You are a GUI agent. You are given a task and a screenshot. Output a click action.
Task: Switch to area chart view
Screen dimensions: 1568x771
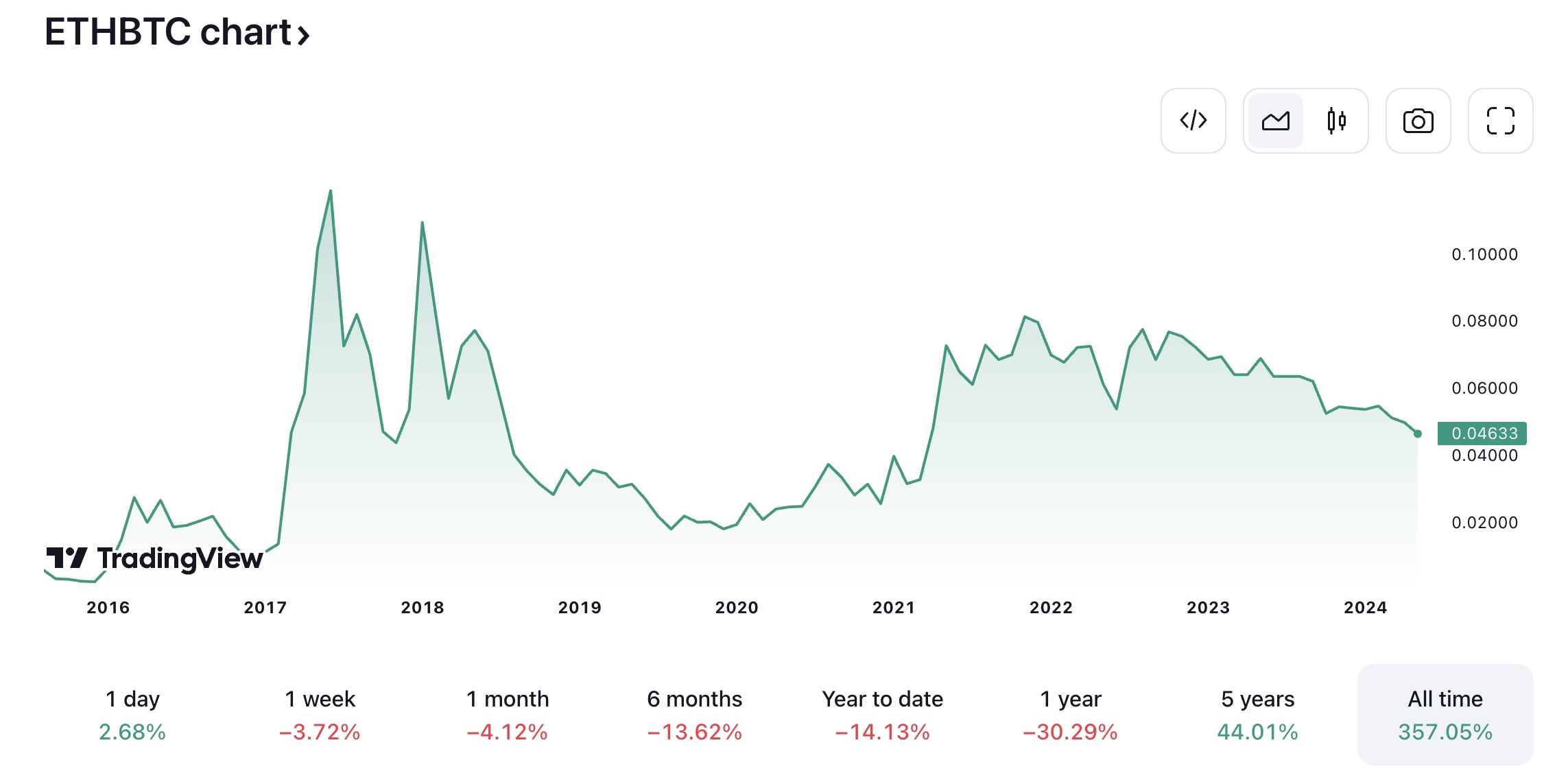click(1276, 121)
